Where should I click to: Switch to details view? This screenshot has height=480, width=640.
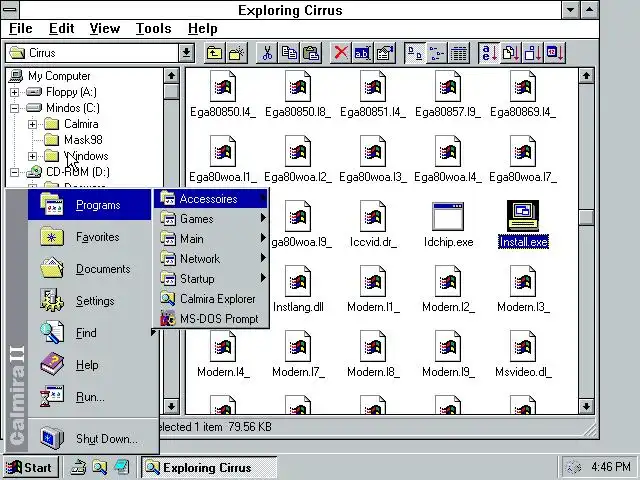tap(459, 53)
